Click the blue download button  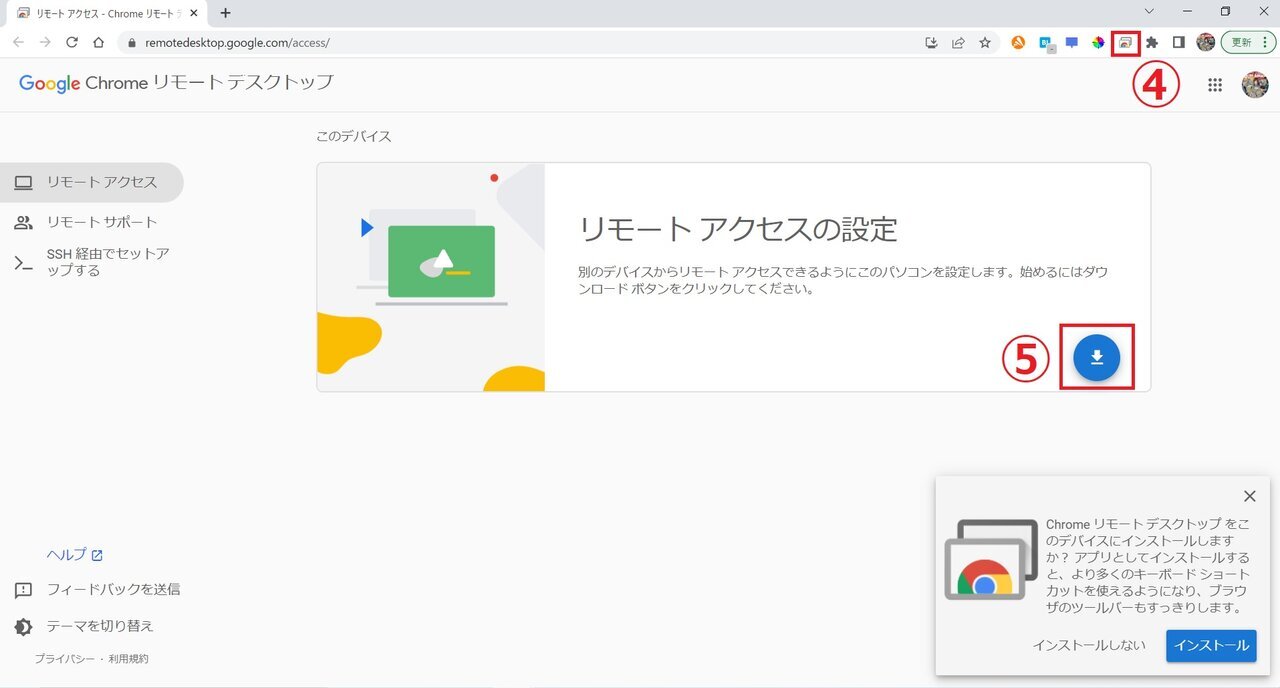click(x=1097, y=357)
